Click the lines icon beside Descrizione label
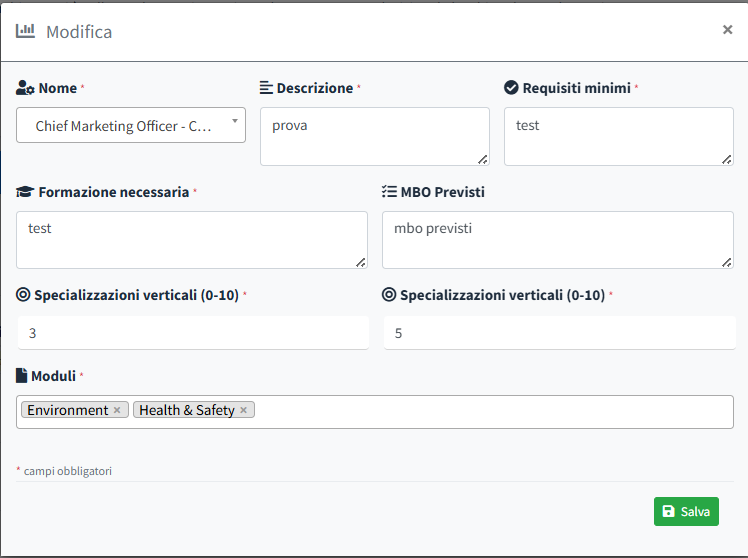This screenshot has height=558, width=748. pos(266,88)
